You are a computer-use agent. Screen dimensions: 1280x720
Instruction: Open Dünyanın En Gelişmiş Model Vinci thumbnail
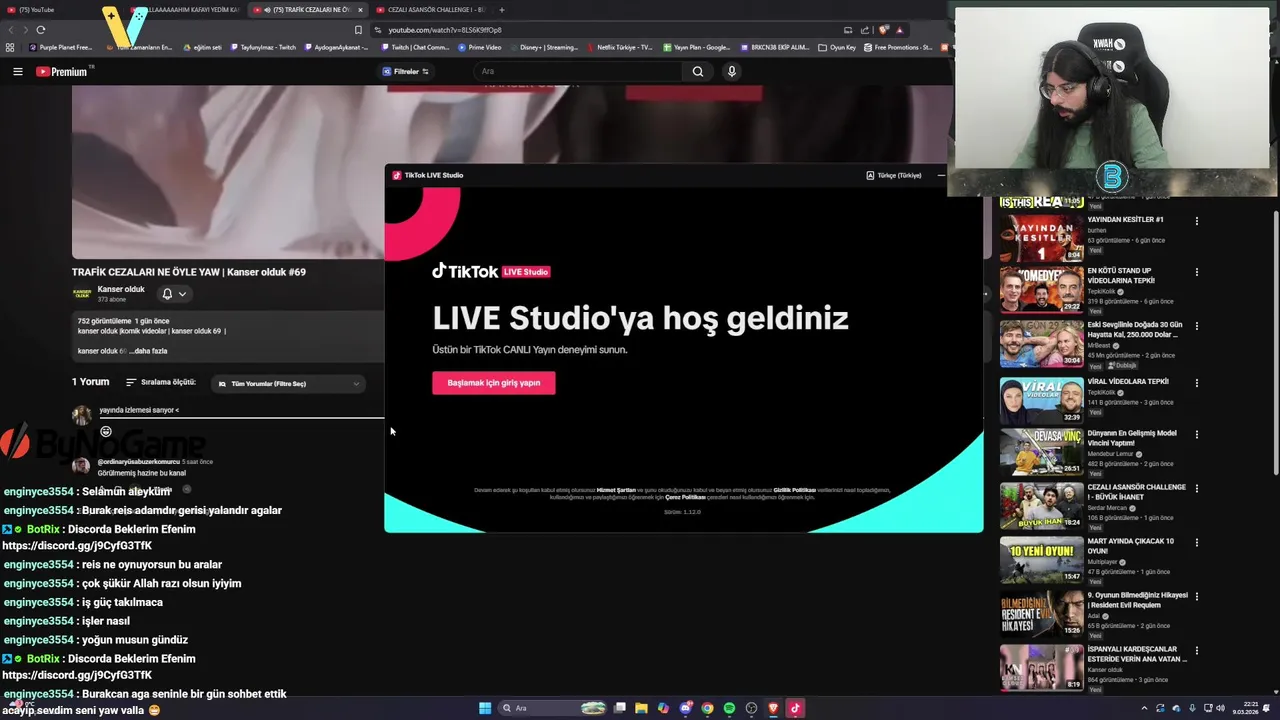pos(1041,452)
